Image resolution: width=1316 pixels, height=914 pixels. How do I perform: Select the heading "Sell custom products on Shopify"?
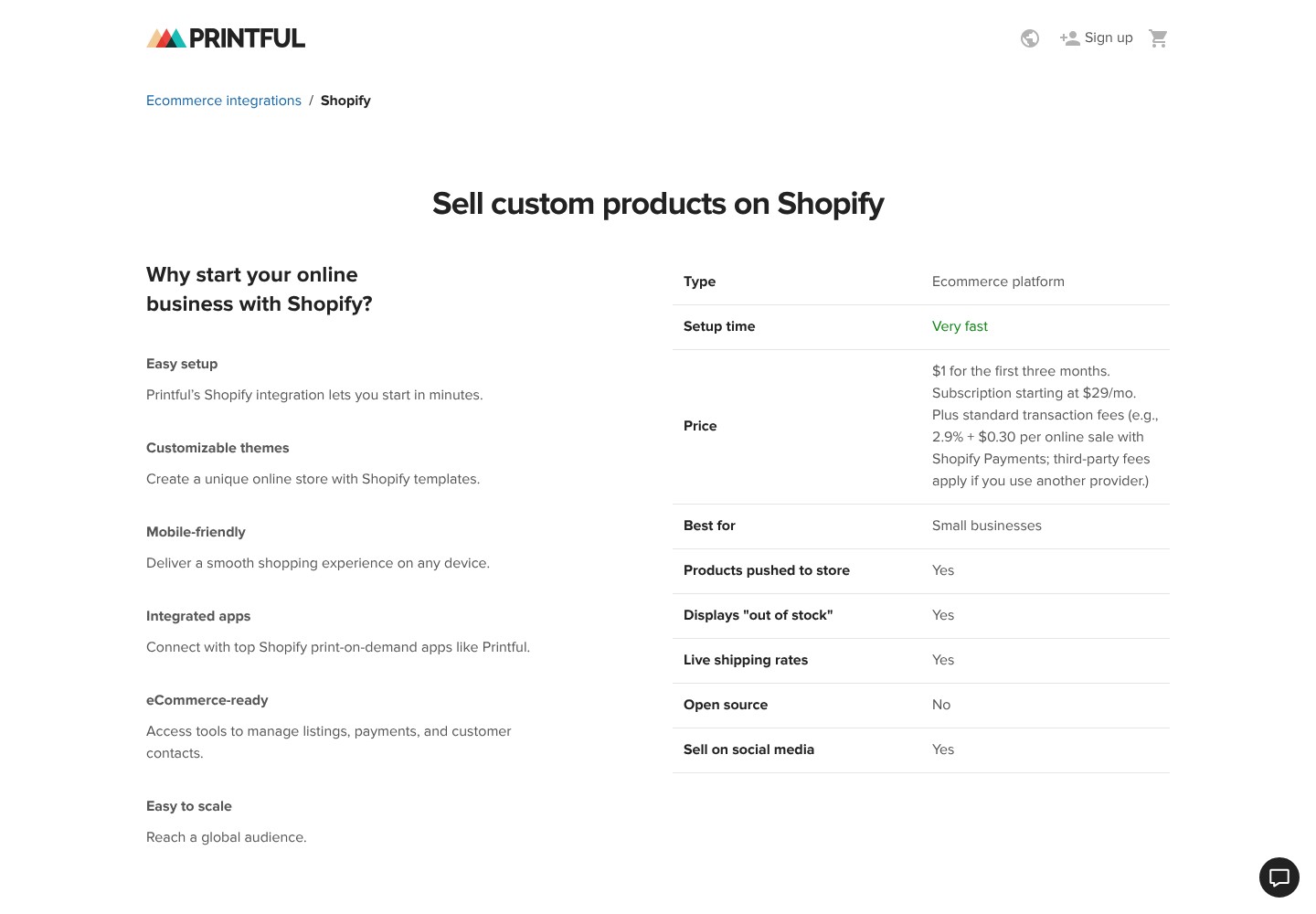coord(658,204)
